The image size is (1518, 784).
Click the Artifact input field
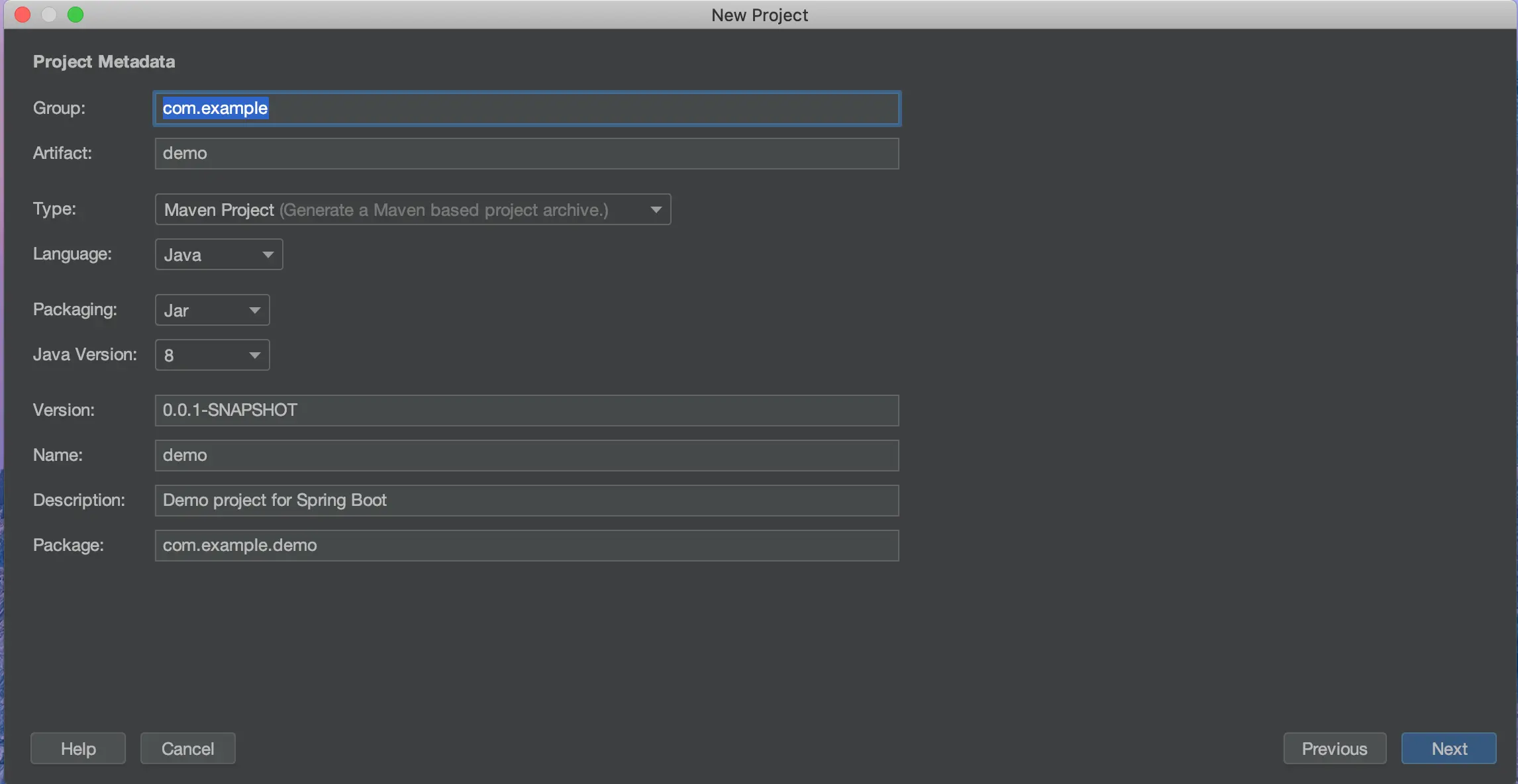[526, 154]
